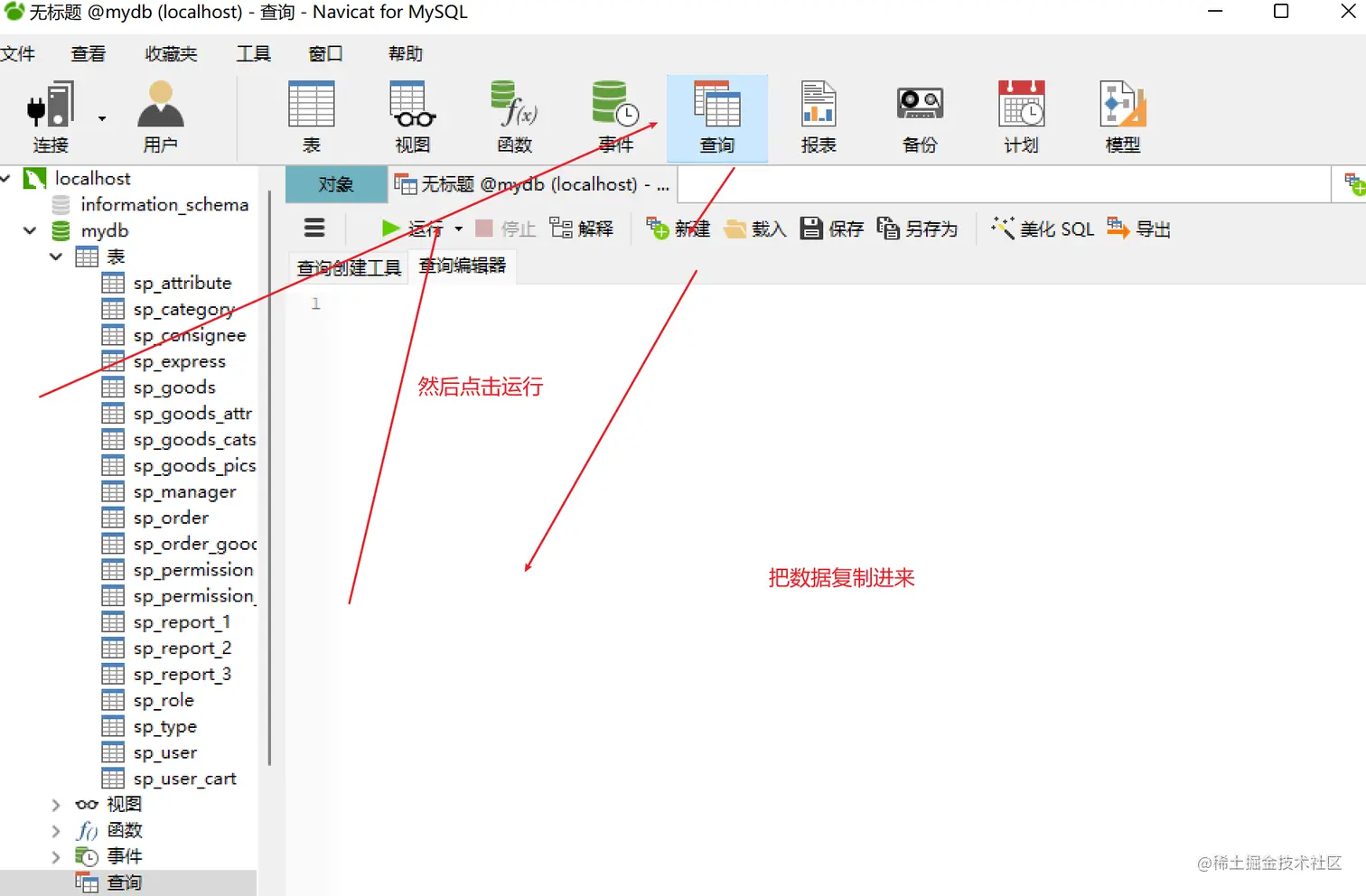The height and width of the screenshot is (896, 1366).
Task: Switch to 无标题 @mydb query tab
Action: coord(532,184)
